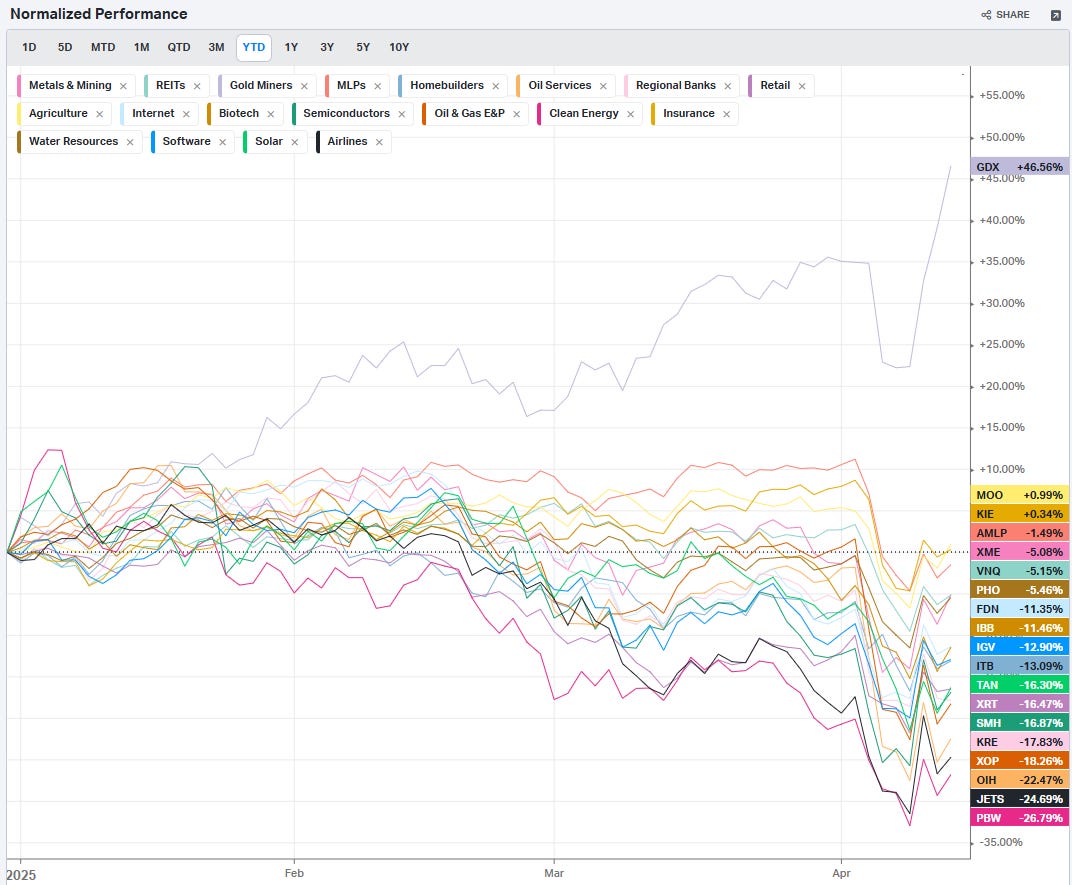
Task: Switch to 1M time range
Action: tap(142, 47)
